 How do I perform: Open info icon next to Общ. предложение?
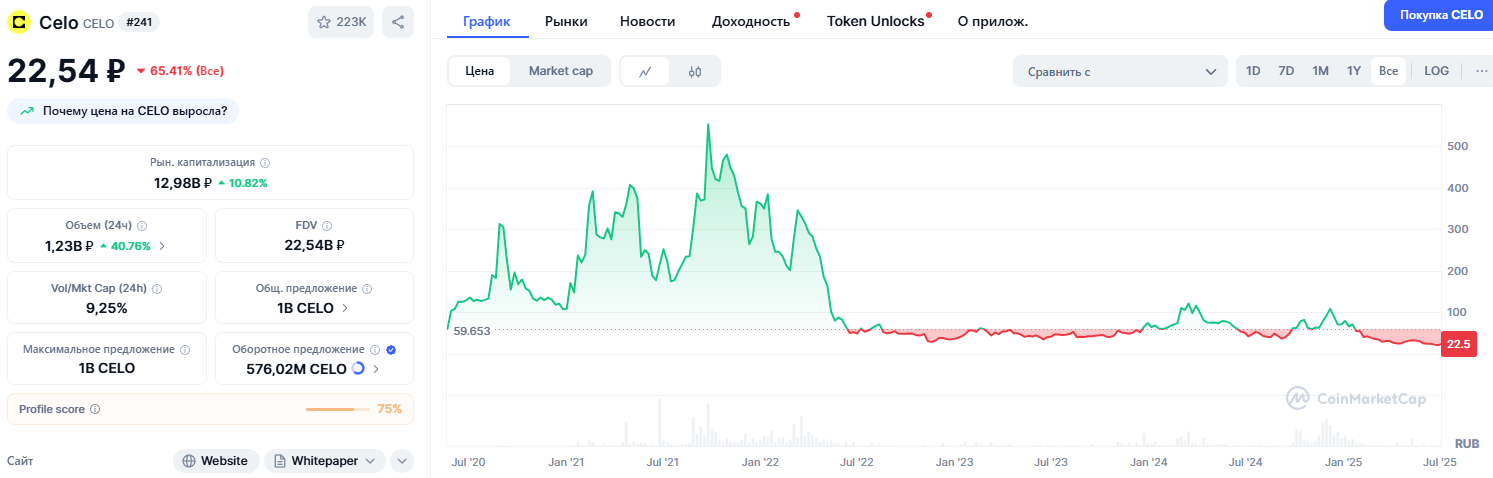click(367, 288)
